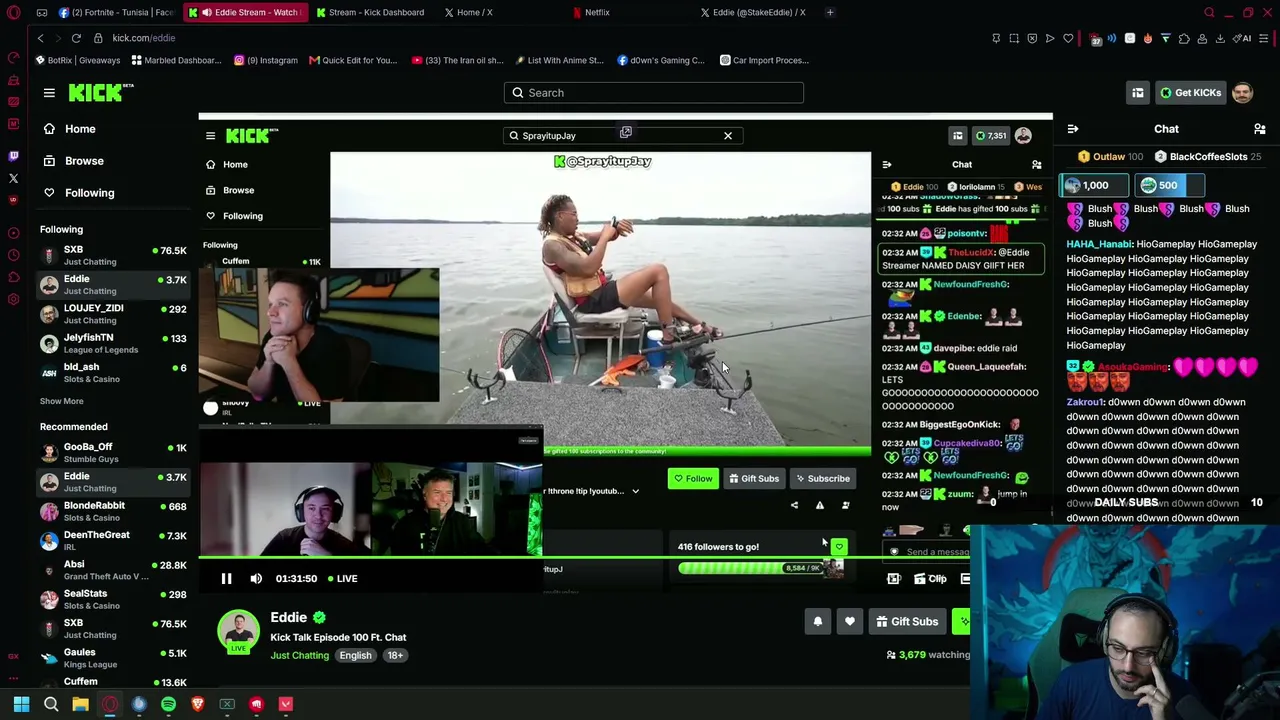Open Twitch icon in Opera sidebar
The height and width of the screenshot is (720, 1280).
point(13,156)
